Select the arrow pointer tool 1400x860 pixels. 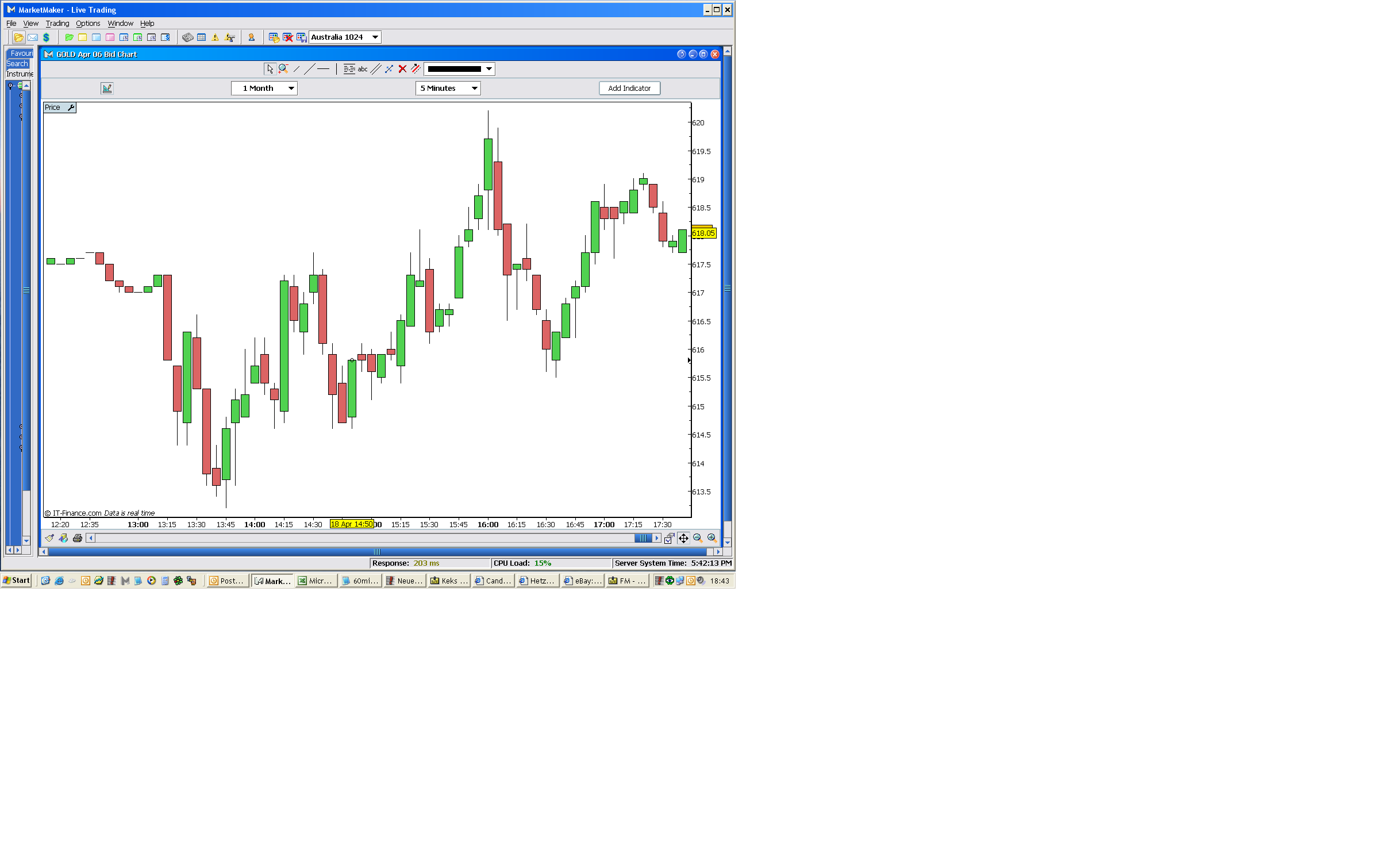click(x=270, y=69)
